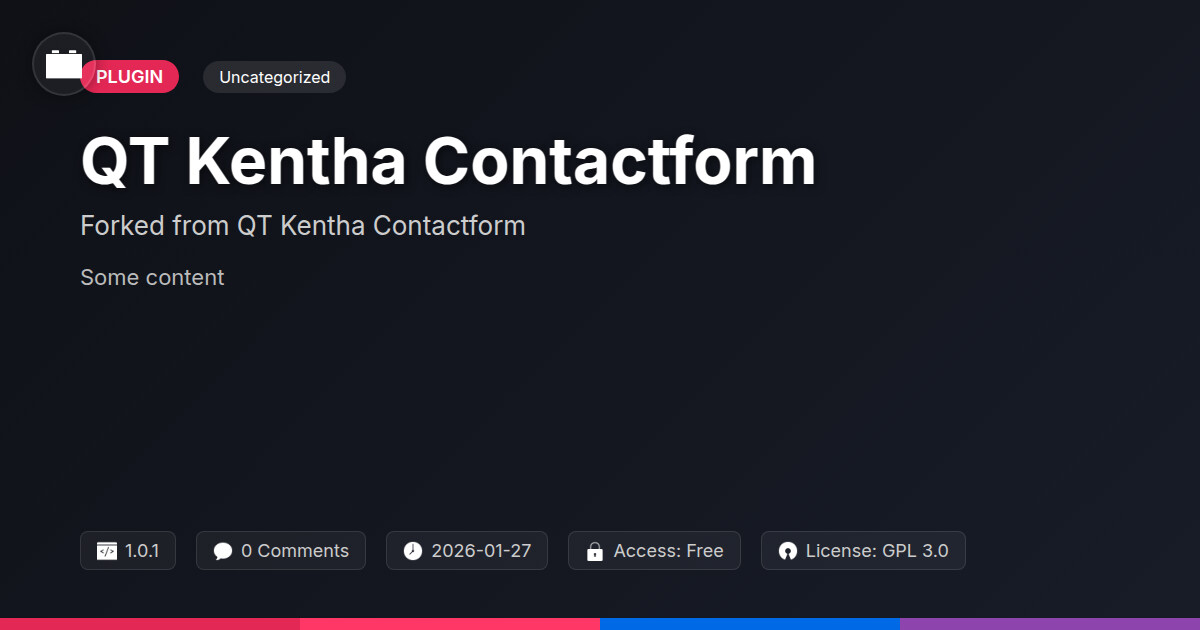Click the open source license icon
The height and width of the screenshot is (630, 1200).
click(x=788, y=551)
